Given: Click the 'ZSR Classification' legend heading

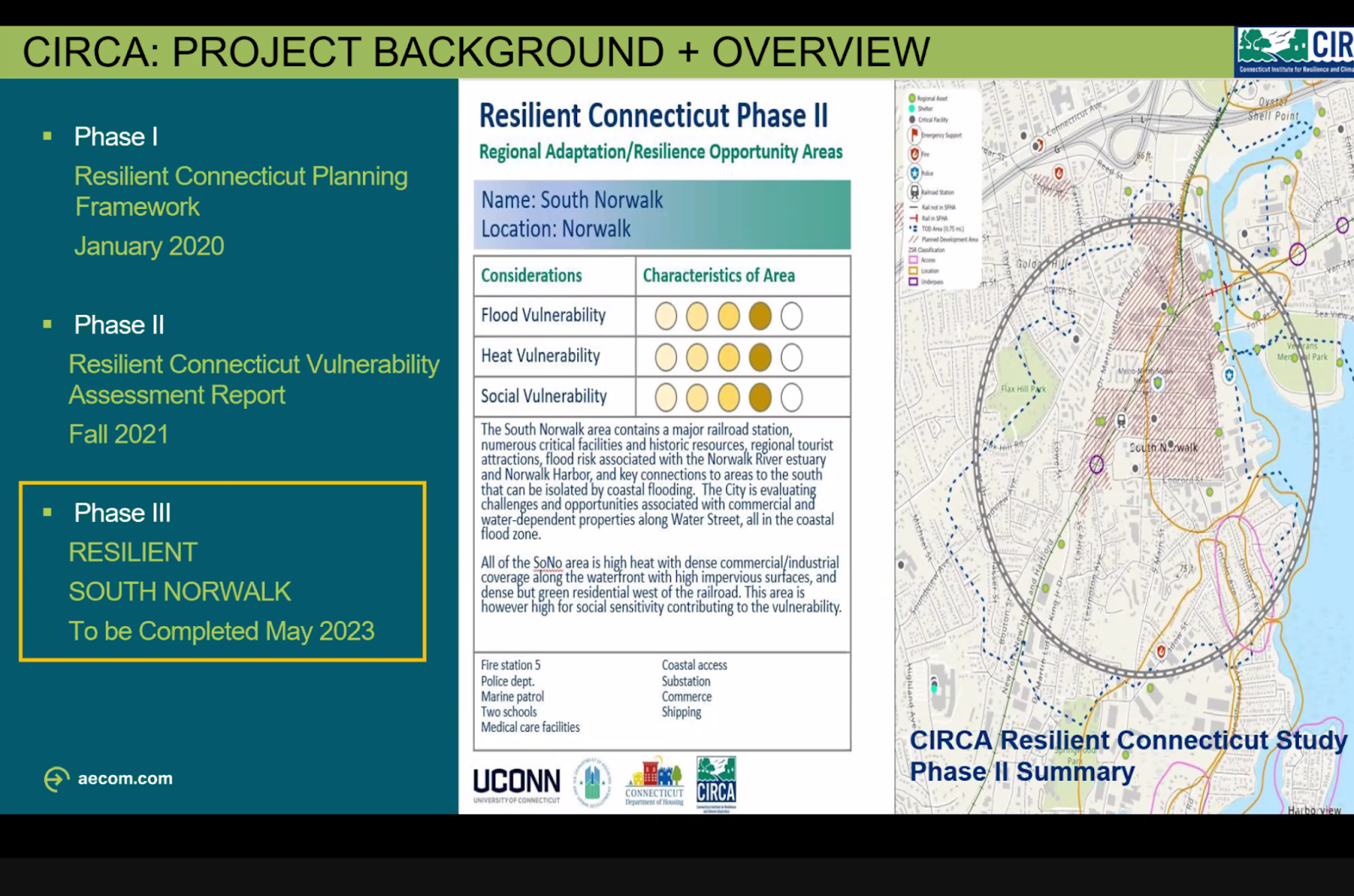Looking at the screenshot, I should [926, 250].
